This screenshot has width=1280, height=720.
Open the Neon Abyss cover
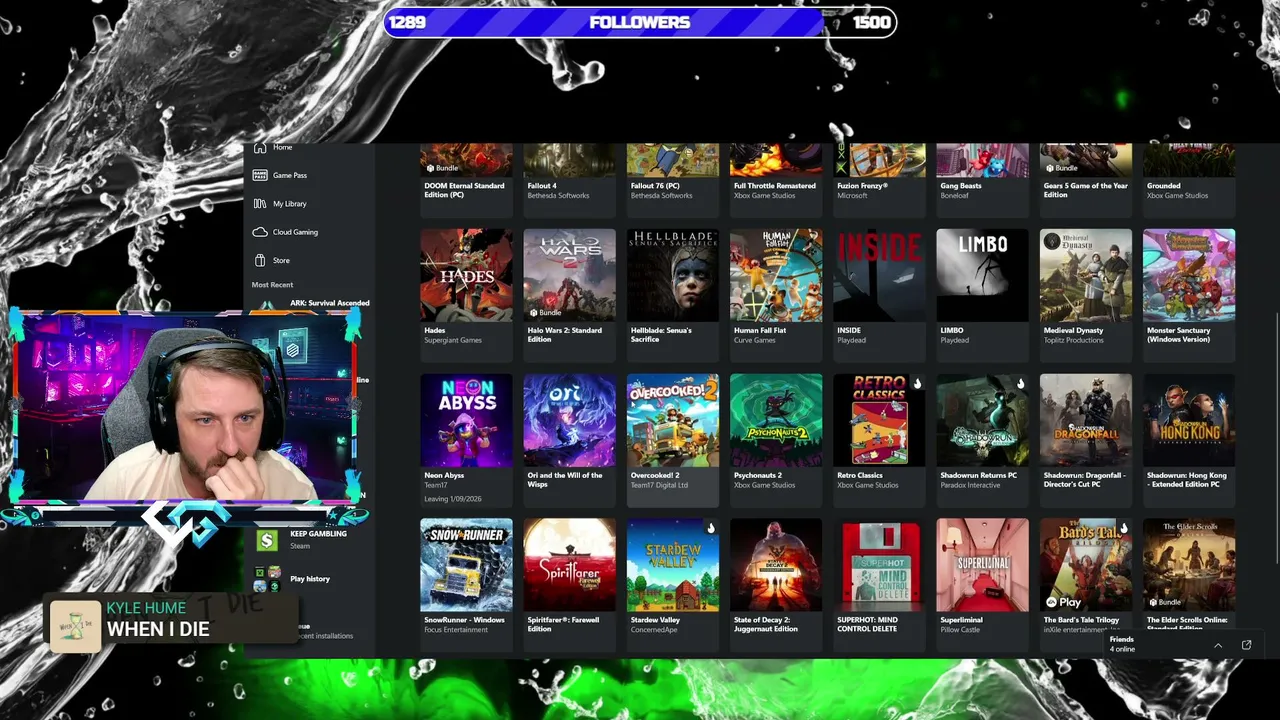pyautogui.click(x=466, y=420)
